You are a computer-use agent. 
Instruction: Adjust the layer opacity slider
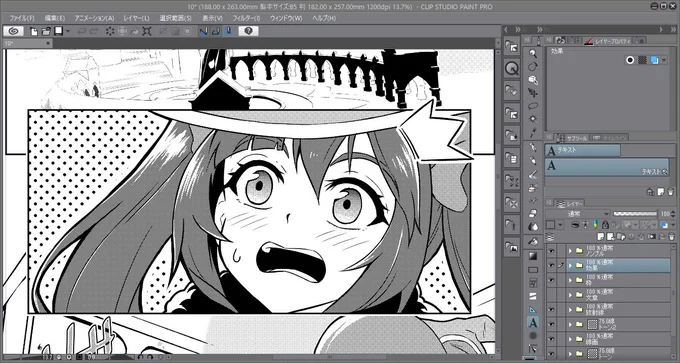[635, 213]
